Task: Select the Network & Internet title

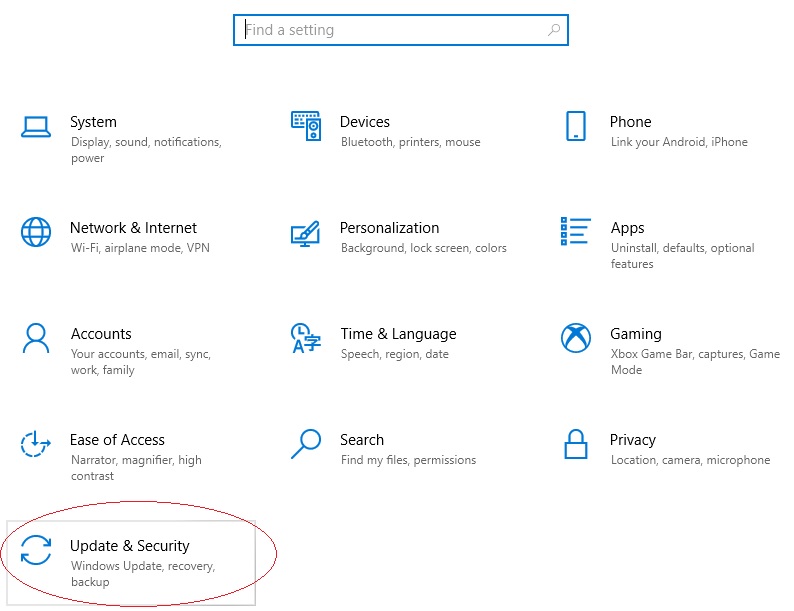Action: coord(133,228)
